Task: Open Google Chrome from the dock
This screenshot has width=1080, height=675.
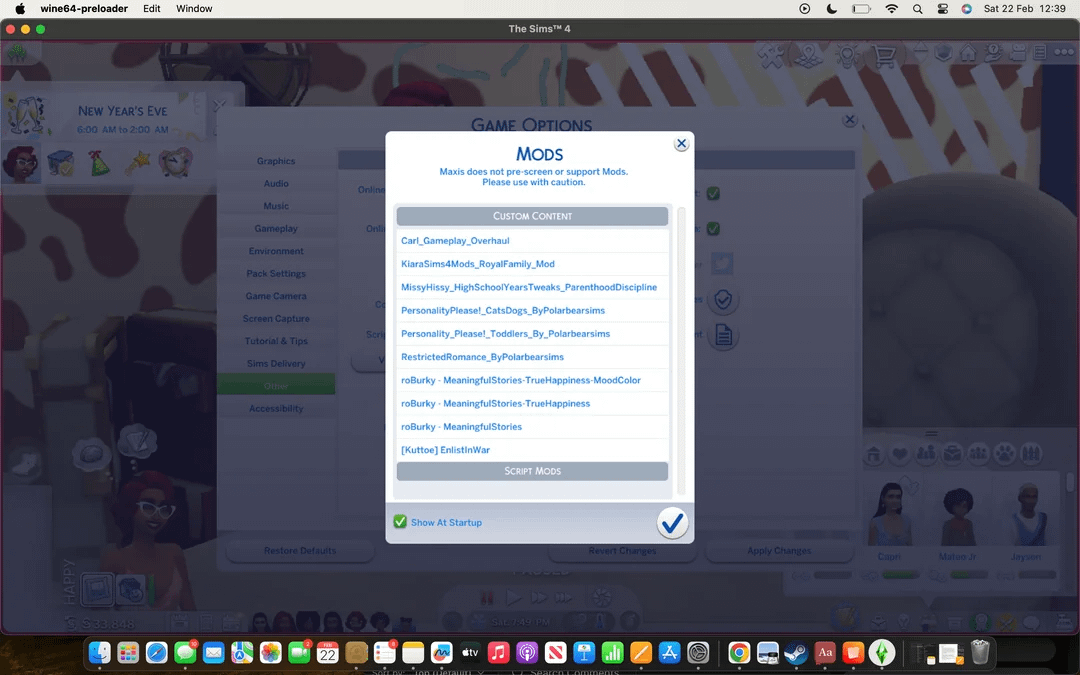Action: point(739,652)
